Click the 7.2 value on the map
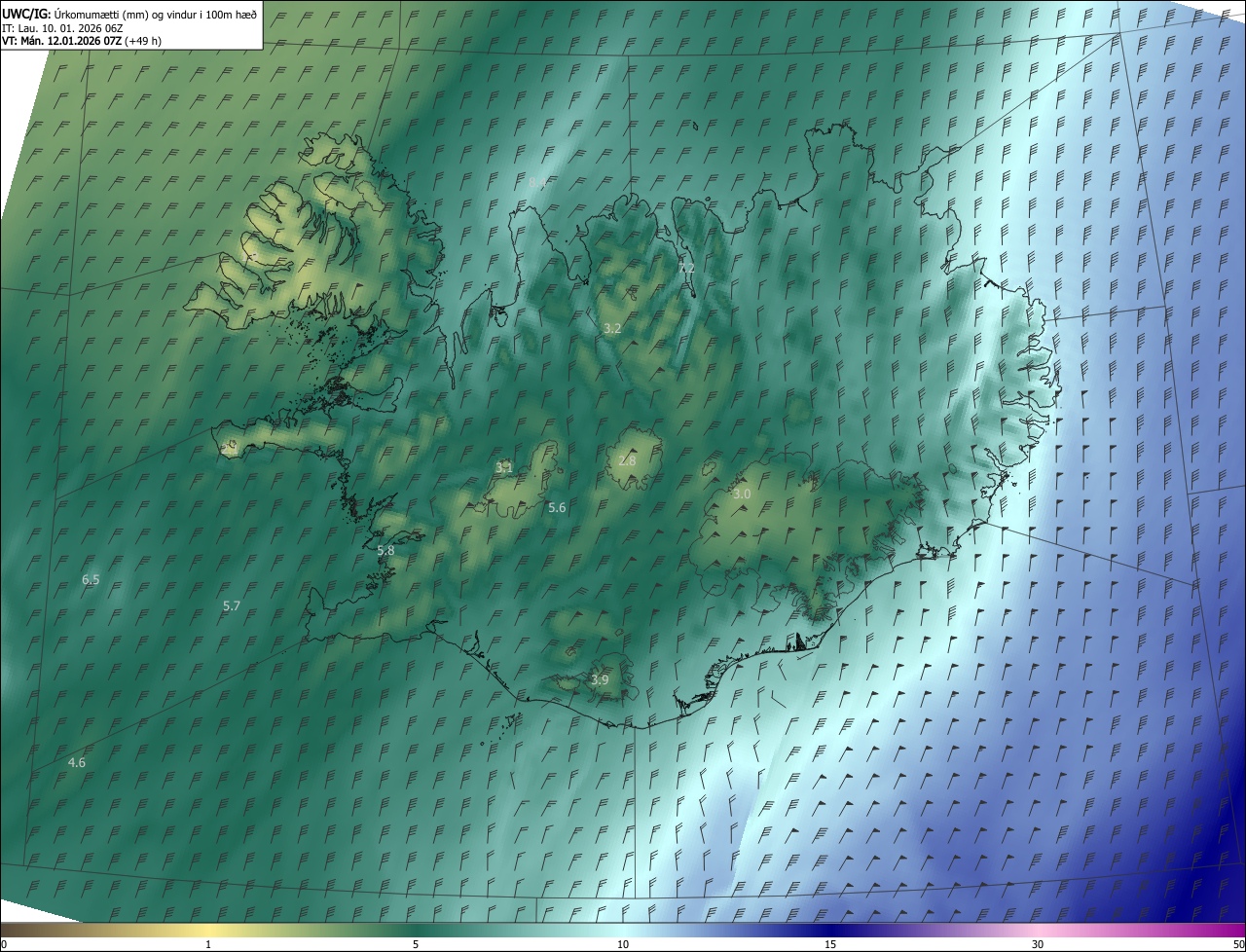The width and height of the screenshot is (1246, 952). (686, 268)
